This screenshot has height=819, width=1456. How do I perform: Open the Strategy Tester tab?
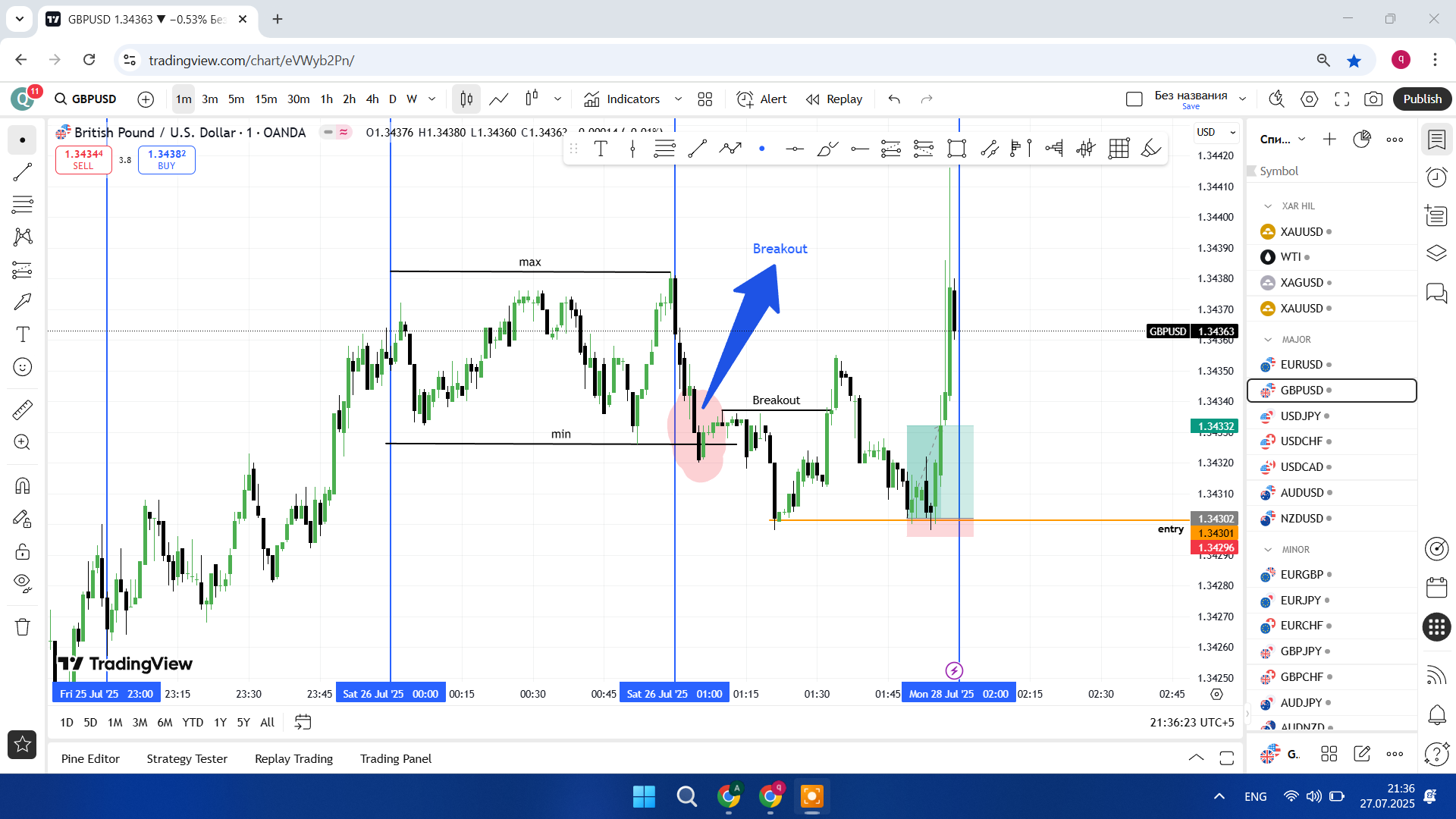[187, 758]
